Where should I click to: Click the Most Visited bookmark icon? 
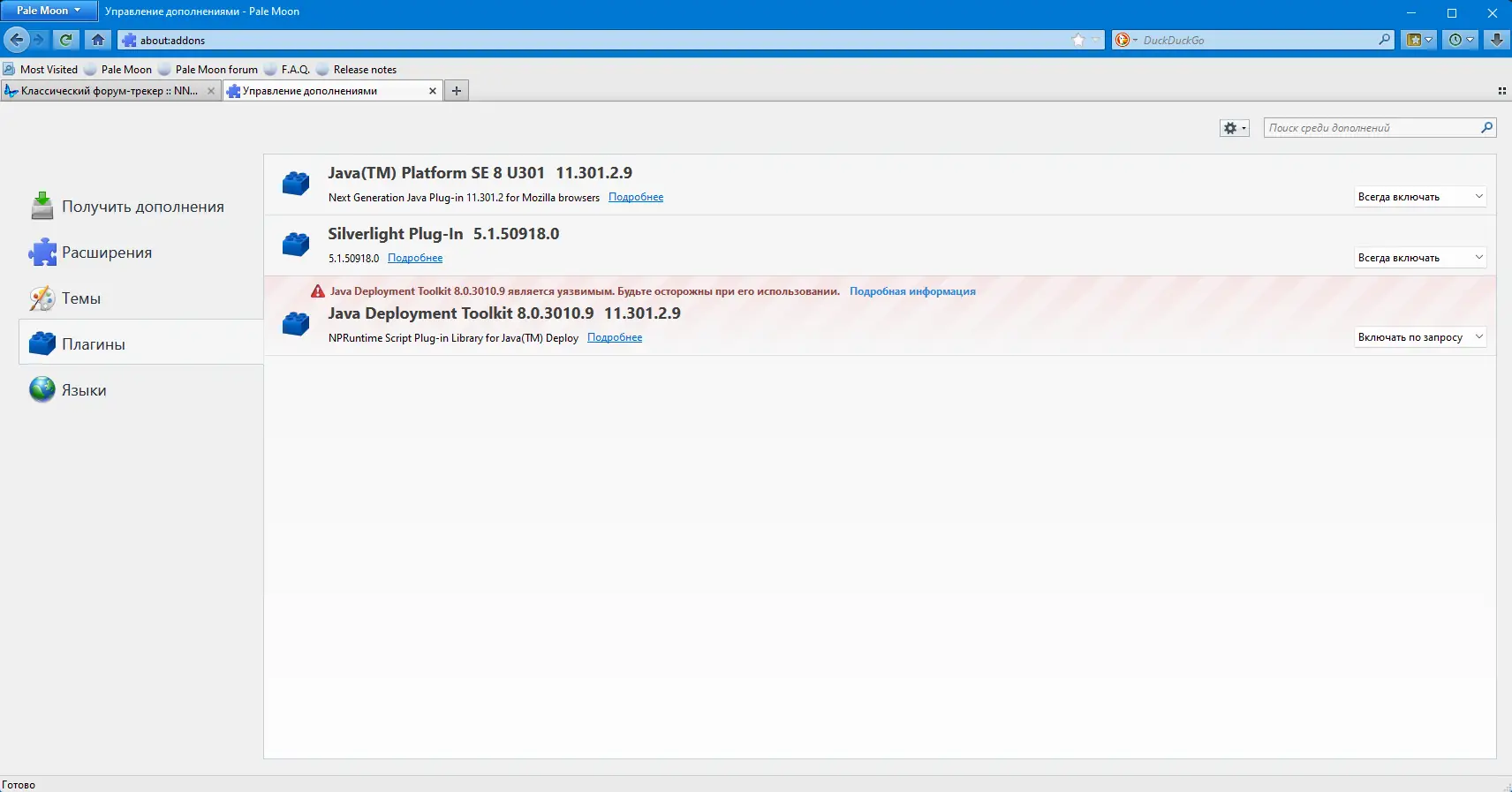[x=9, y=69]
